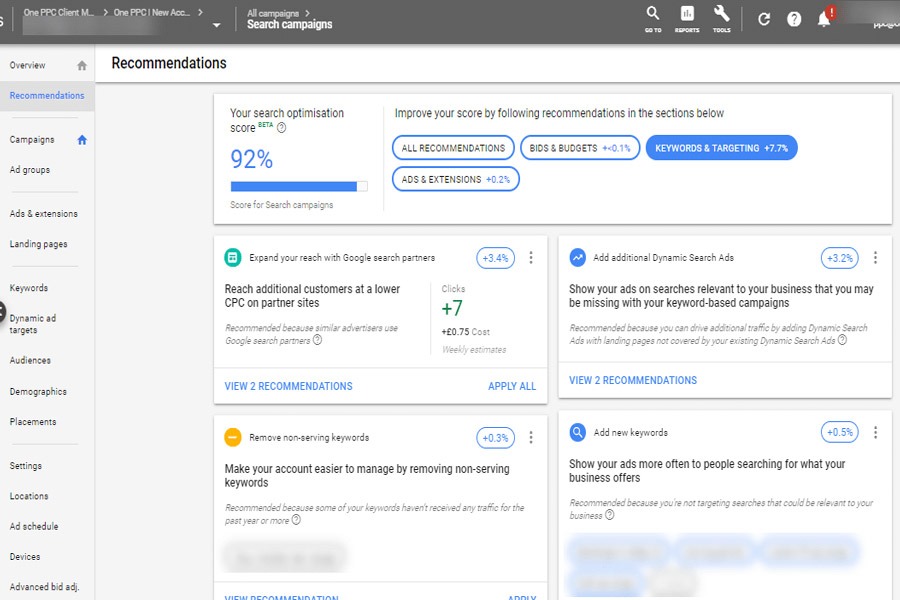Screen dimensions: 900x600
Task: Select the Keywords & Targeting filter
Action: 721,148
